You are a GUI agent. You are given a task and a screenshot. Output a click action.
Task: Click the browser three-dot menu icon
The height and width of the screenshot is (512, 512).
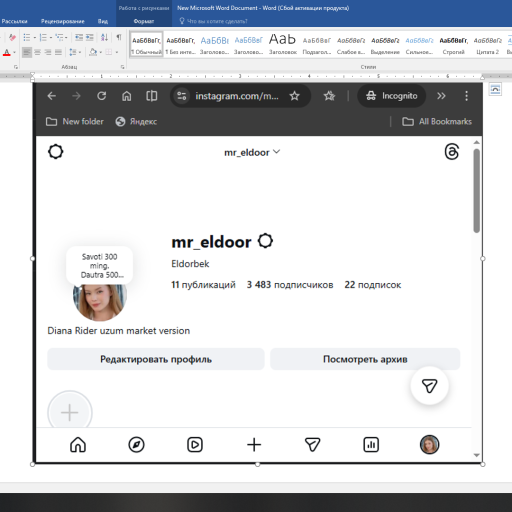tap(466, 96)
